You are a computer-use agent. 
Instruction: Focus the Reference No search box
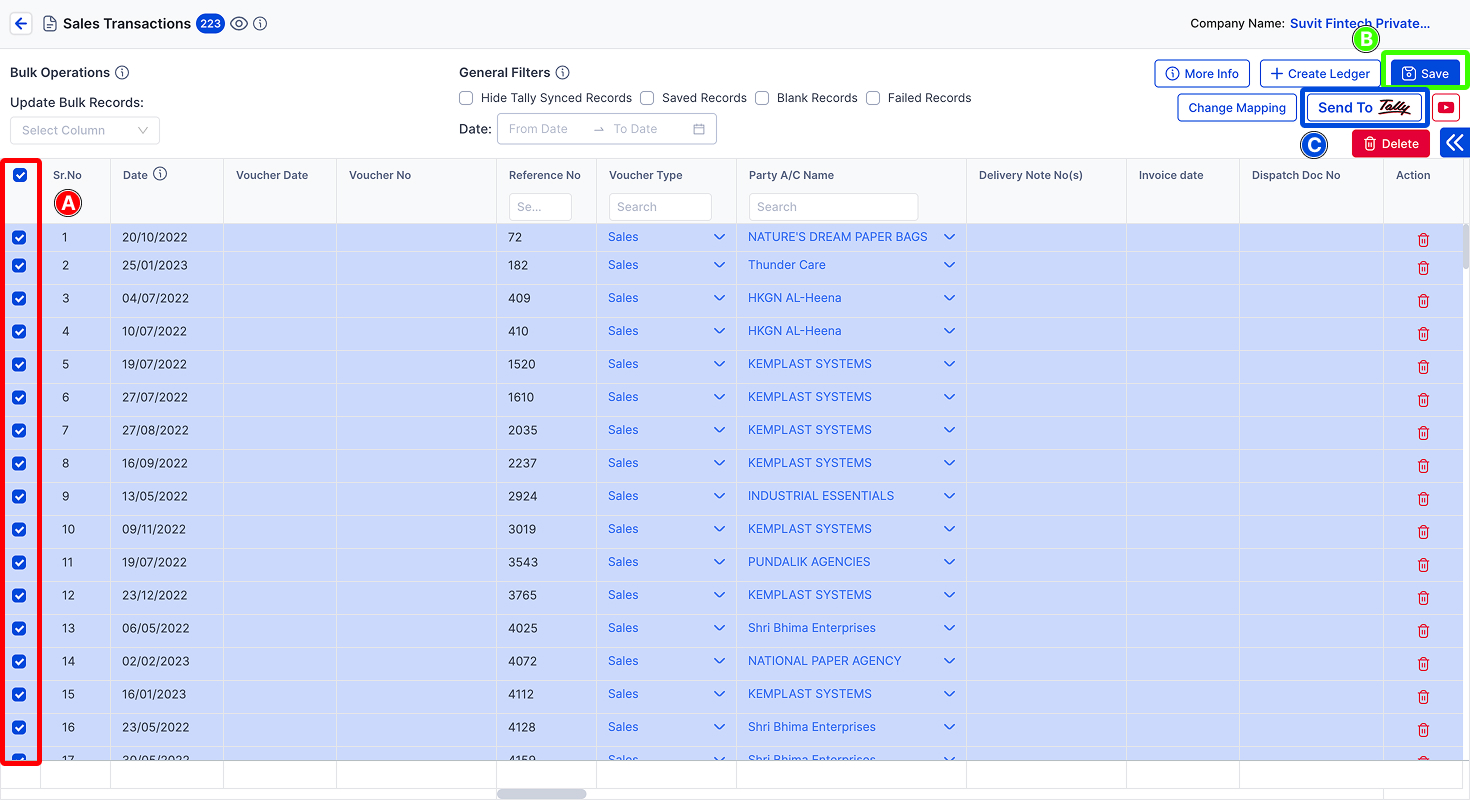tap(540, 207)
